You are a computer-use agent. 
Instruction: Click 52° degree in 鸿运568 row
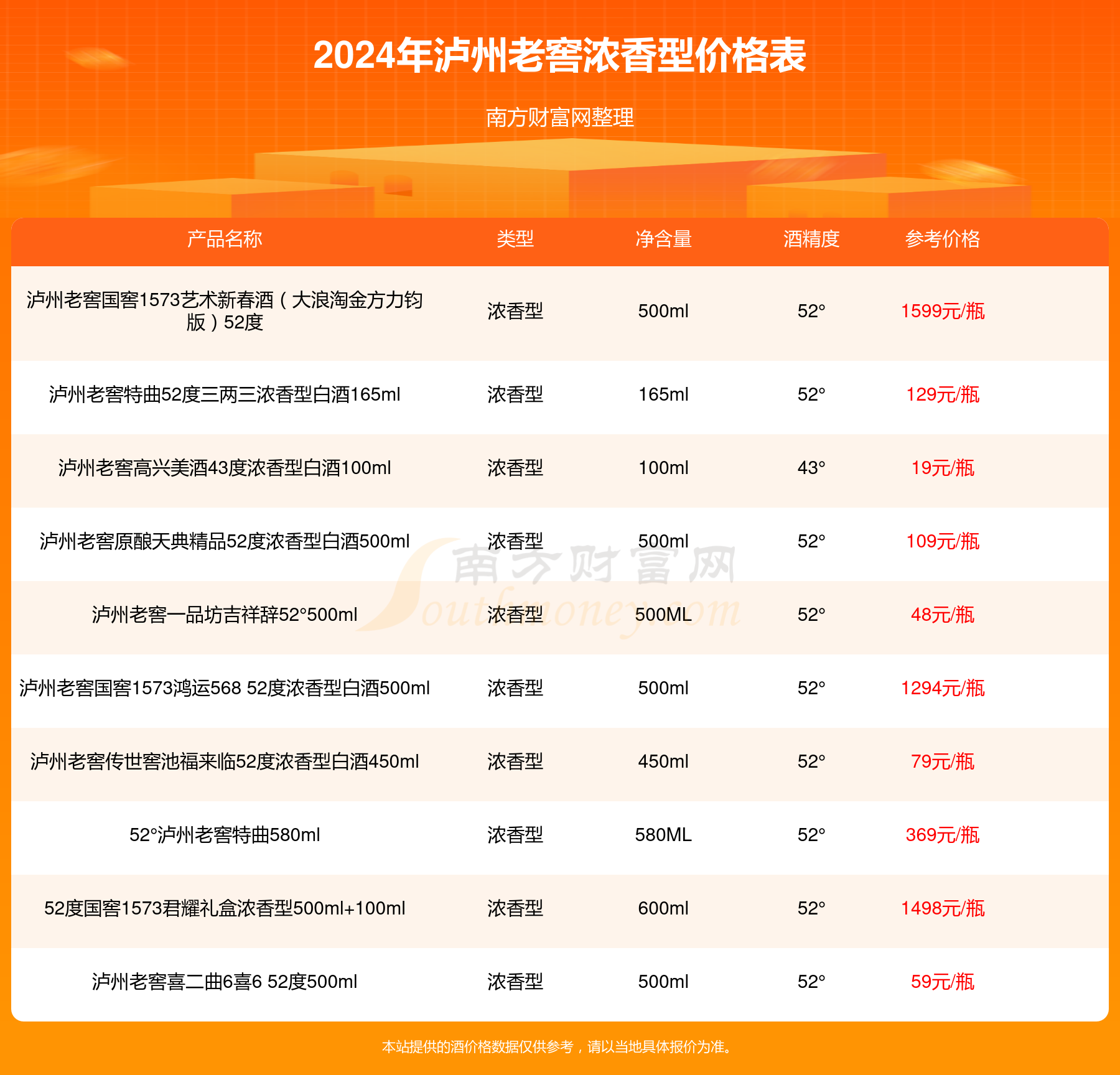(811, 688)
